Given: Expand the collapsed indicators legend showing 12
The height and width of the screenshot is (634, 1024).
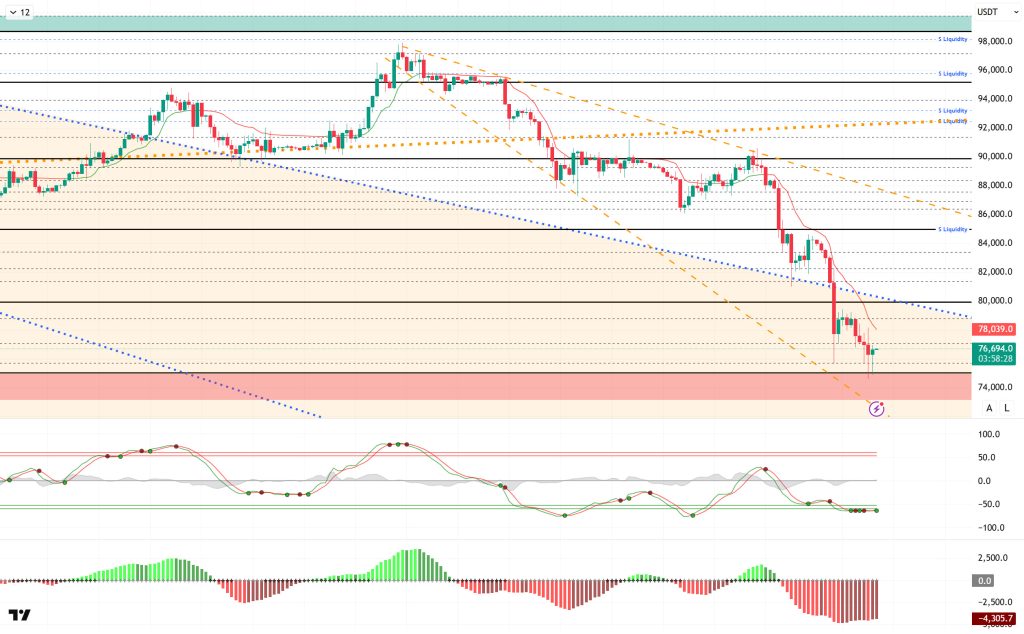Looking at the screenshot, I should point(18,12).
